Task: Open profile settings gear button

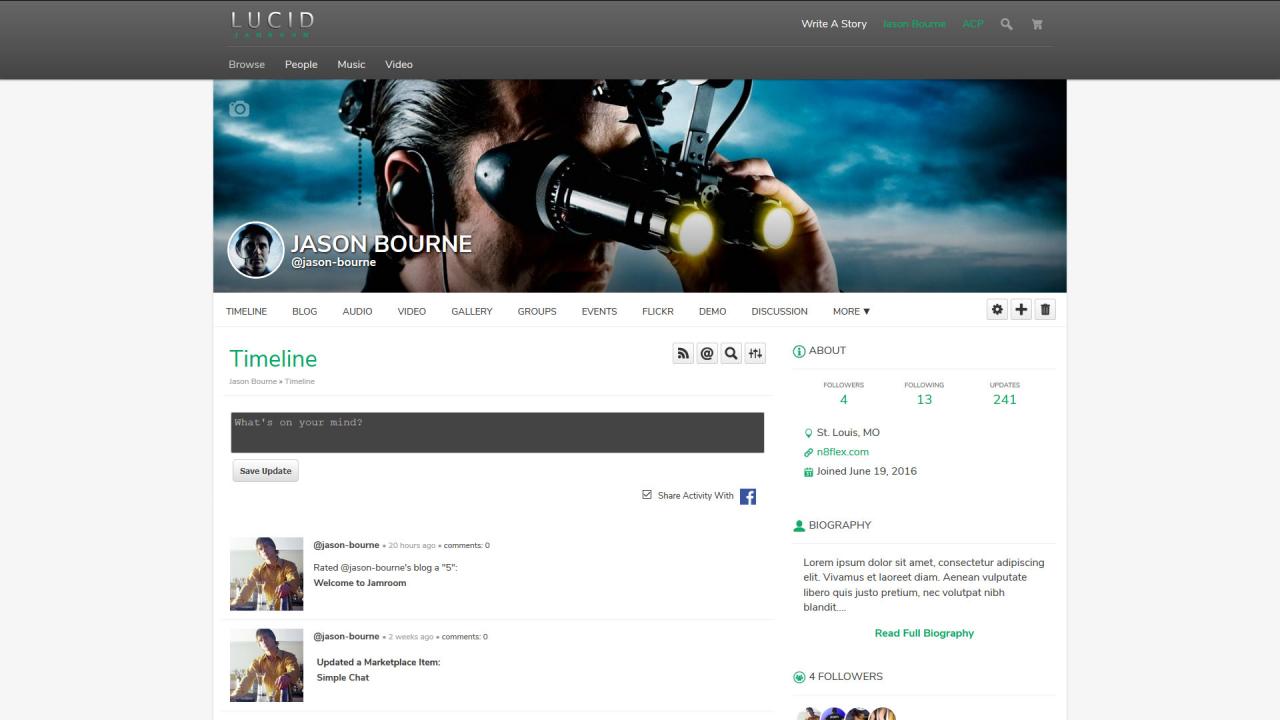Action: tap(997, 310)
